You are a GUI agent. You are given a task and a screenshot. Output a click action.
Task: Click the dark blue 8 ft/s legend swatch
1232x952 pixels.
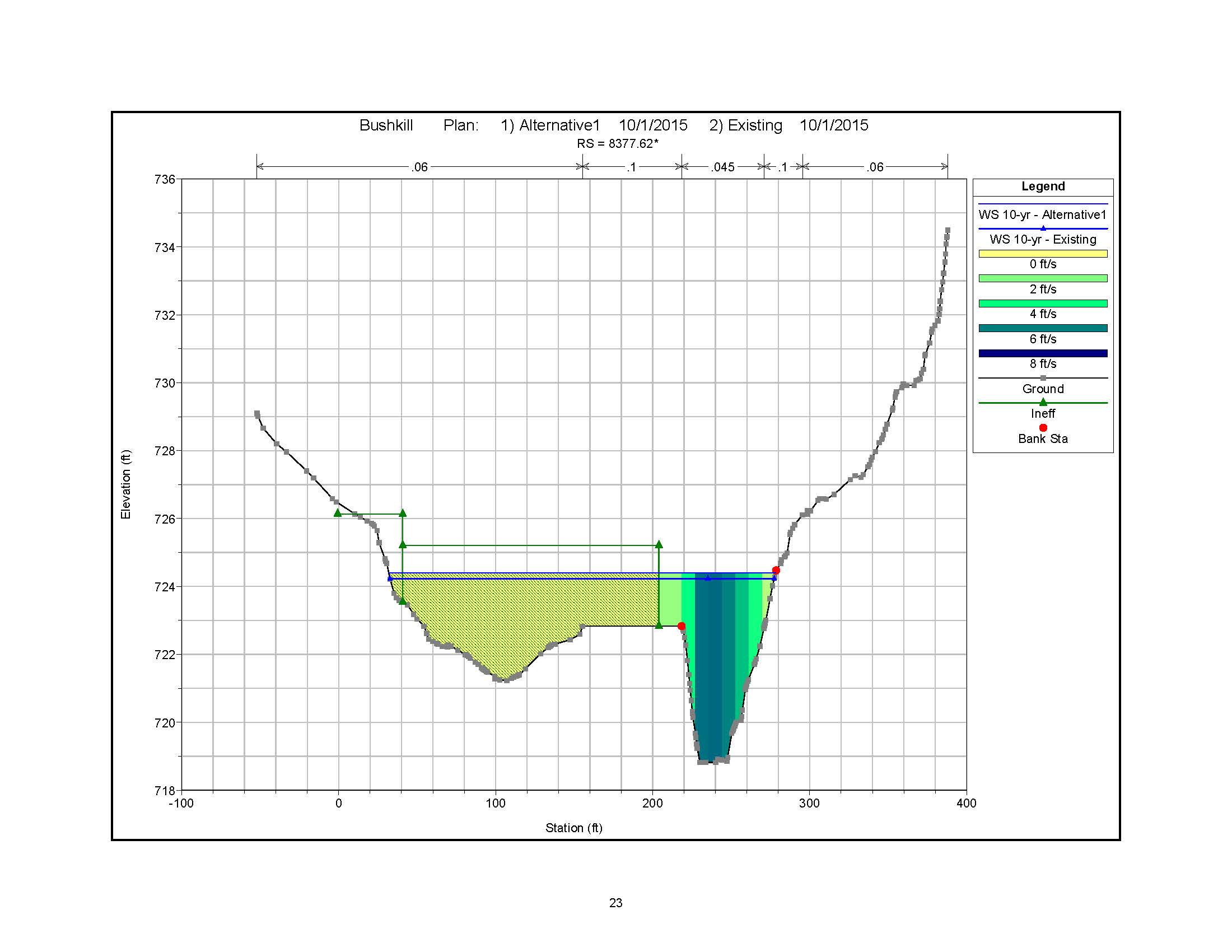tap(1043, 353)
